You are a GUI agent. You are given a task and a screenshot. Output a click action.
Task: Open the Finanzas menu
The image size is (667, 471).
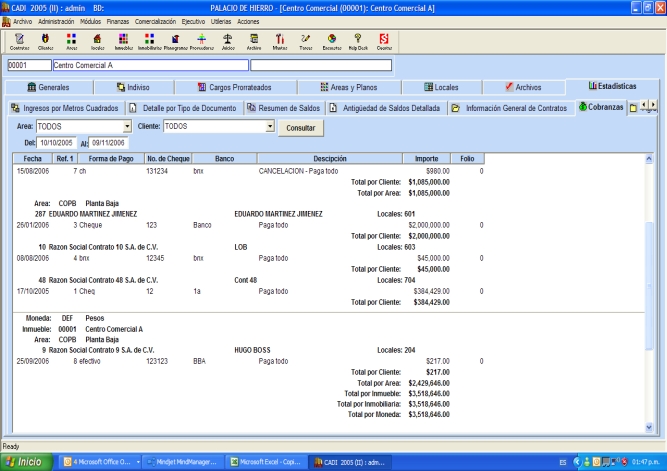point(118,20)
